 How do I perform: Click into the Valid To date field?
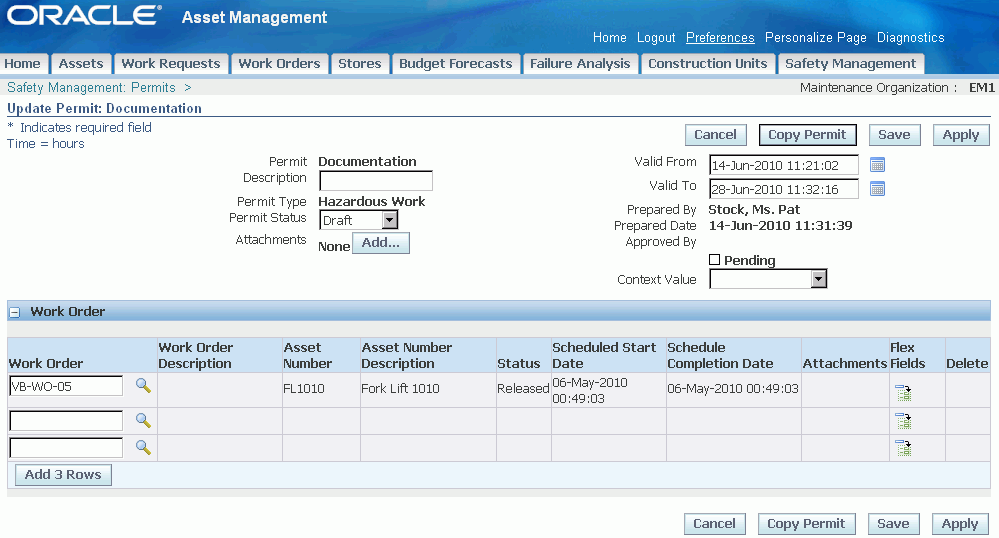click(x=784, y=189)
